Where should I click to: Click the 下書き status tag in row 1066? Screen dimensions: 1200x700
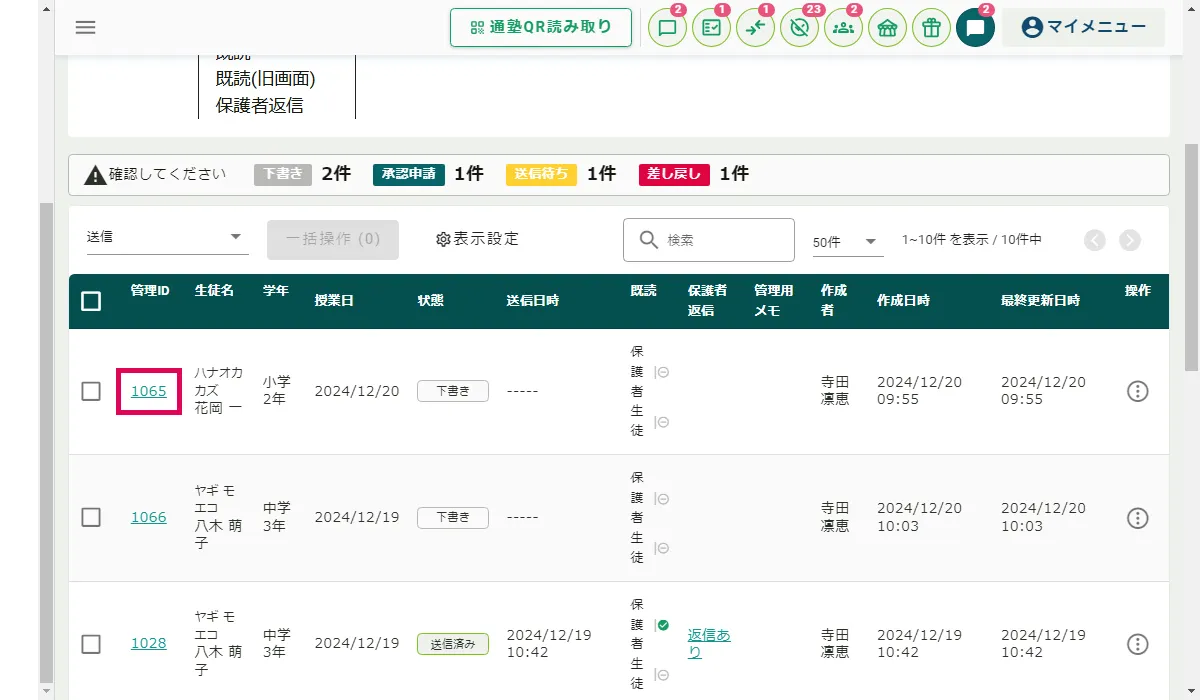[453, 518]
